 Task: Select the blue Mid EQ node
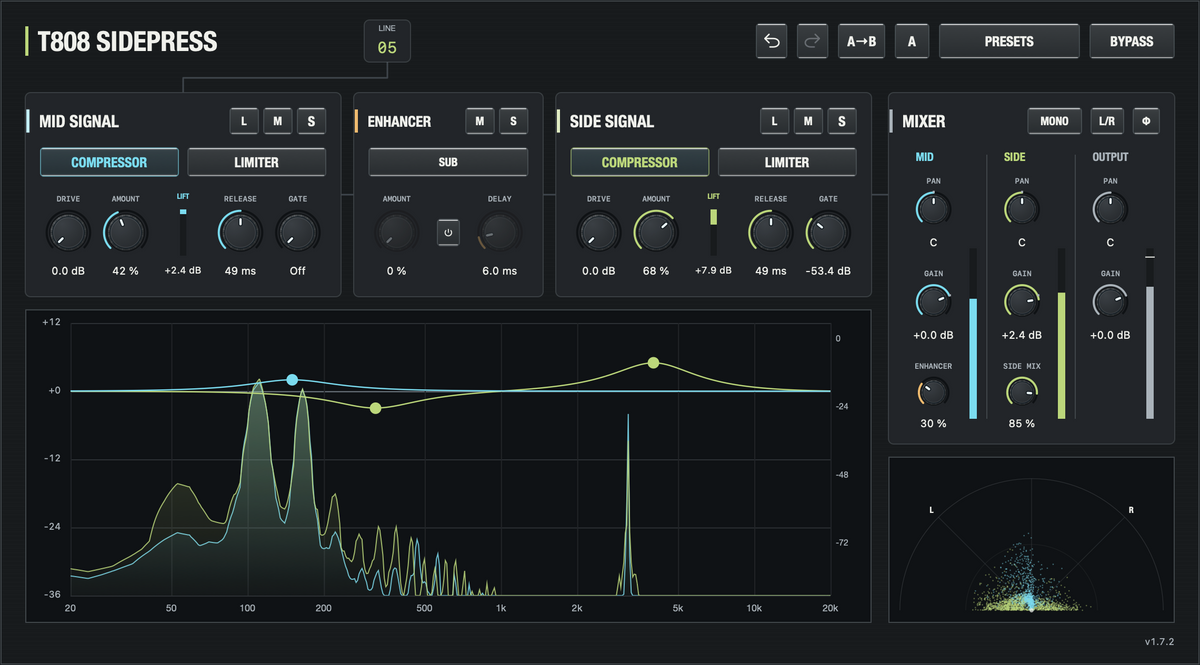(x=292, y=380)
